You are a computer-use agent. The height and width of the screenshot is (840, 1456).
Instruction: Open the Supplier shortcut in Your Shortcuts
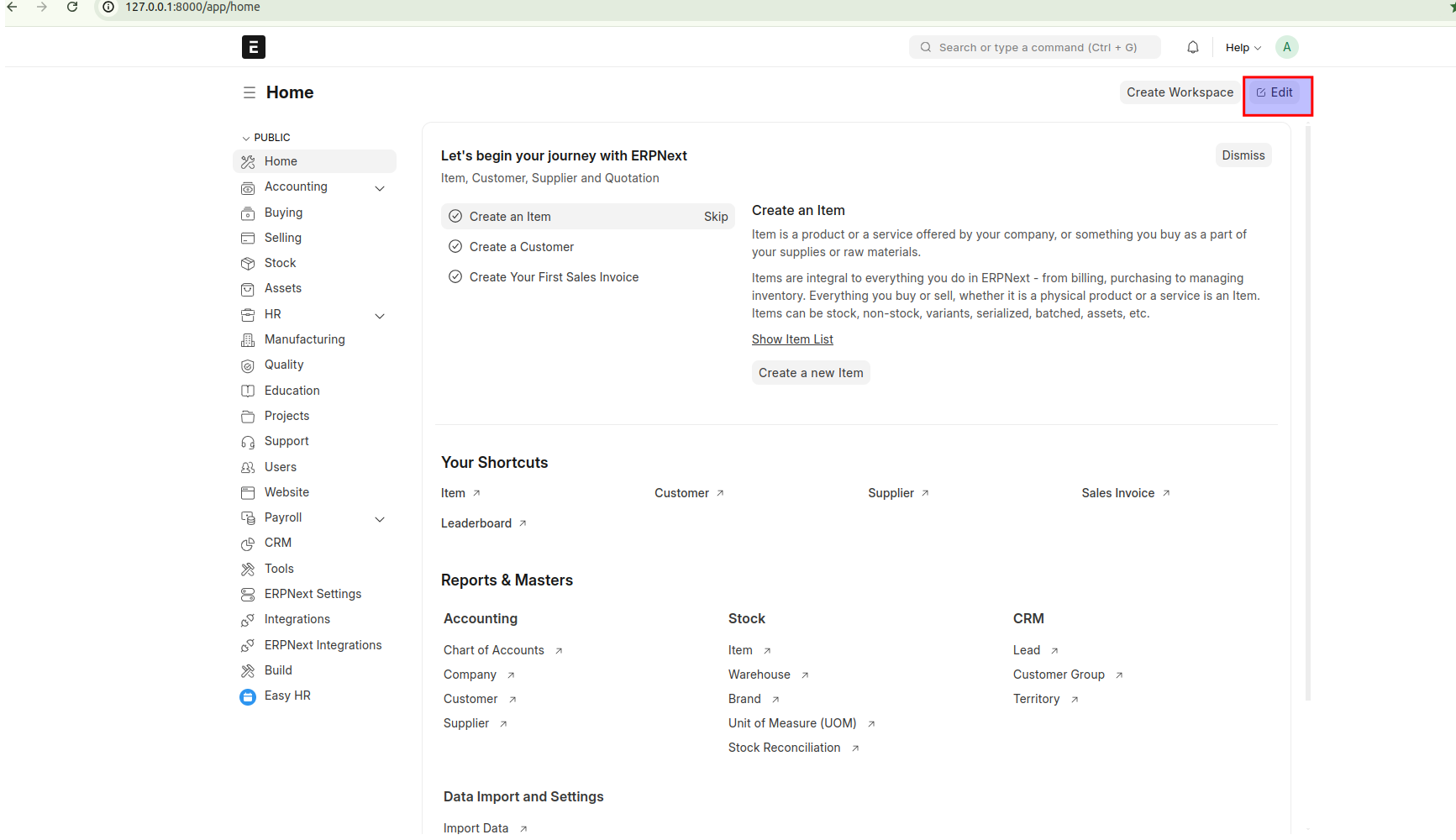(898, 493)
